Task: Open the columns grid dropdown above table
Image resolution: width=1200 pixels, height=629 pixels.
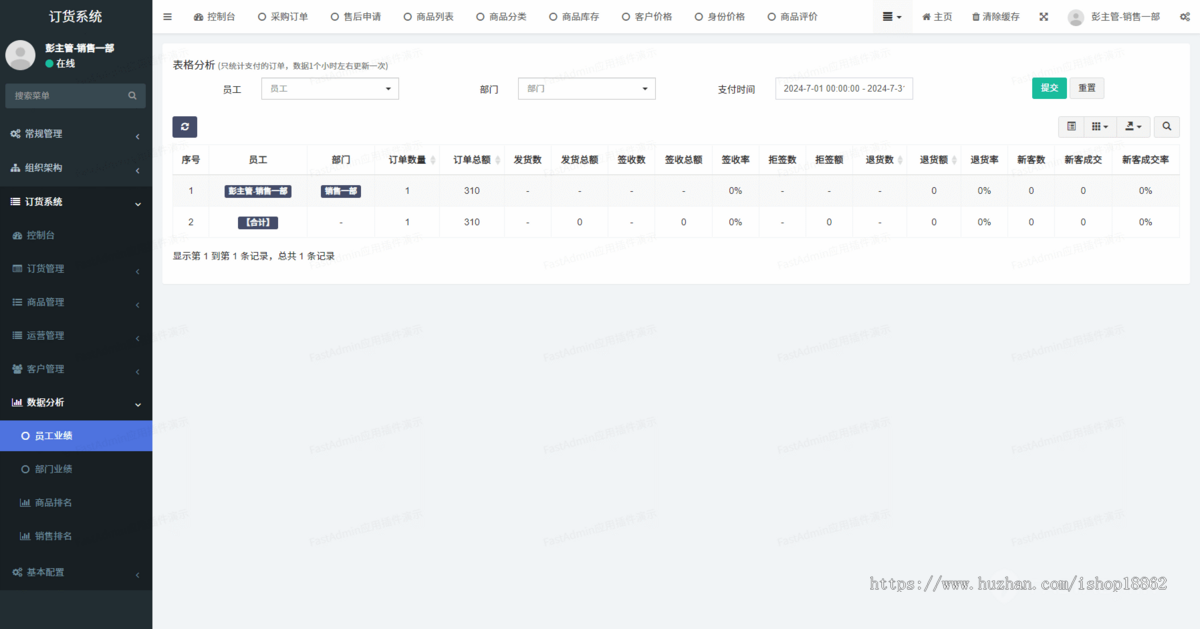Action: (1100, 127)
